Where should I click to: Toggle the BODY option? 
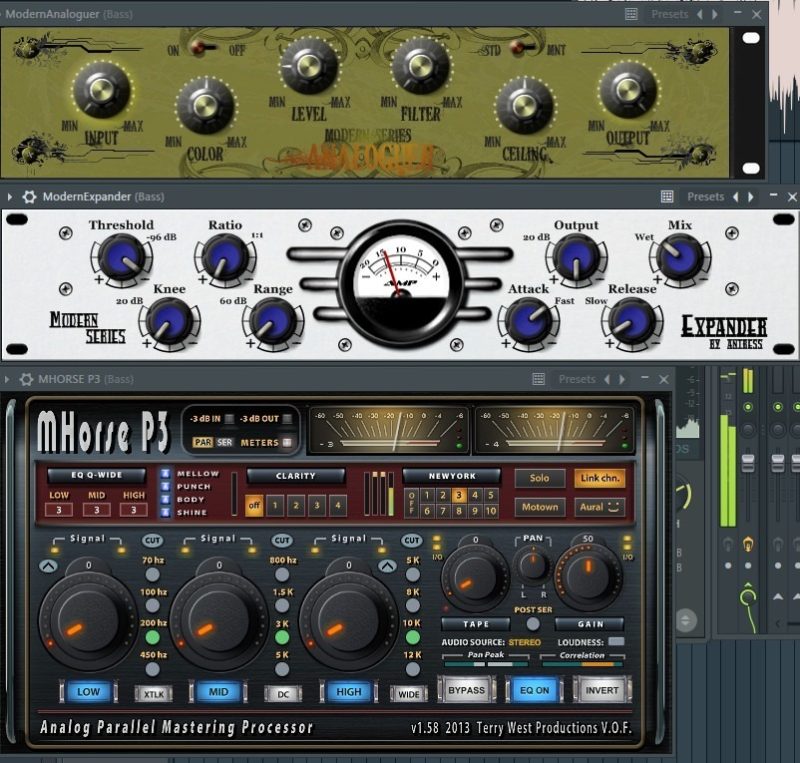click(165, 499)
